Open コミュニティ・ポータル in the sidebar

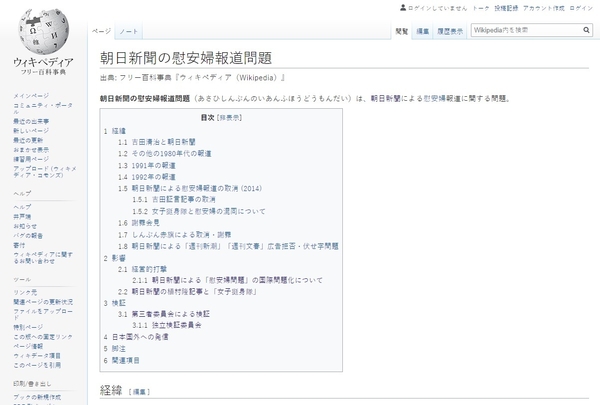(x=43, y=108)
